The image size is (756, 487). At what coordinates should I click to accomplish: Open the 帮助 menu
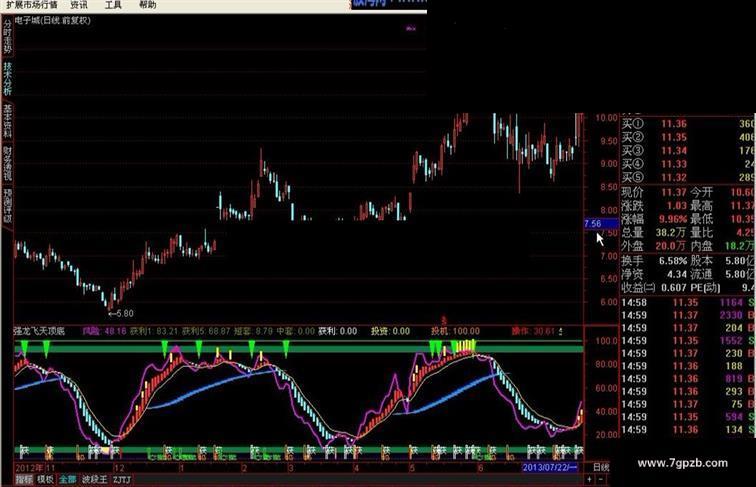tap(148, 5)
